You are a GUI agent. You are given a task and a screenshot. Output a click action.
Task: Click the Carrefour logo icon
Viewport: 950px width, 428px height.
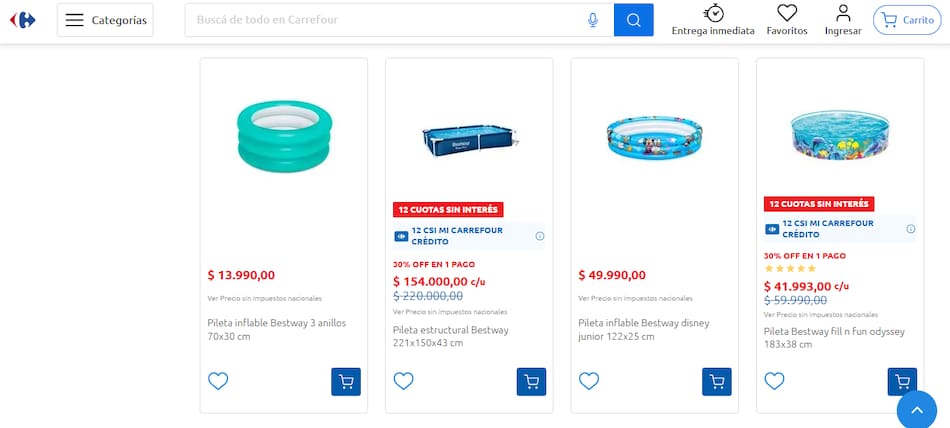pyautogui.click(x=22, y=20)
